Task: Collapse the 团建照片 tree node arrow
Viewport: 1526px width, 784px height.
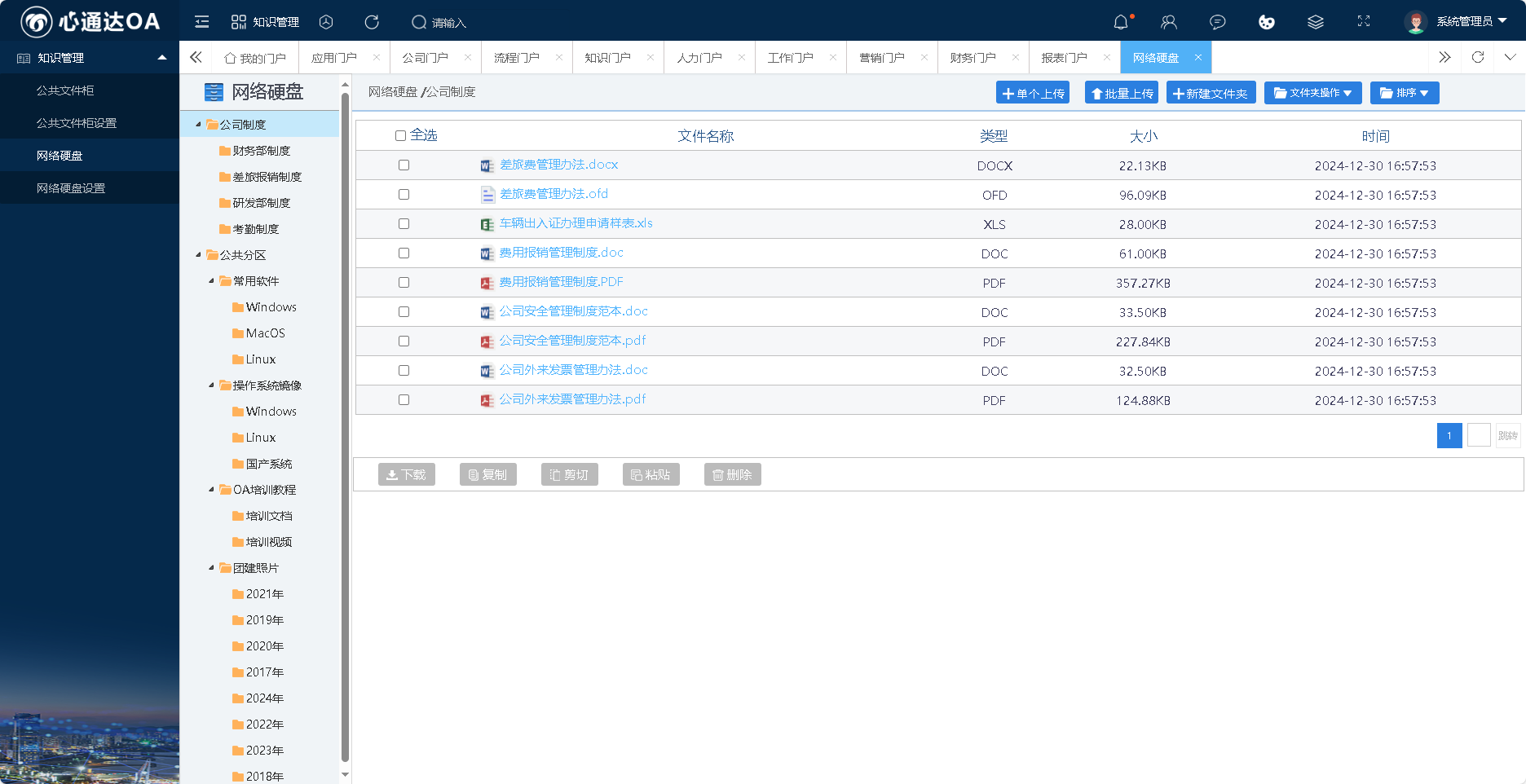Action: [211, 568]
